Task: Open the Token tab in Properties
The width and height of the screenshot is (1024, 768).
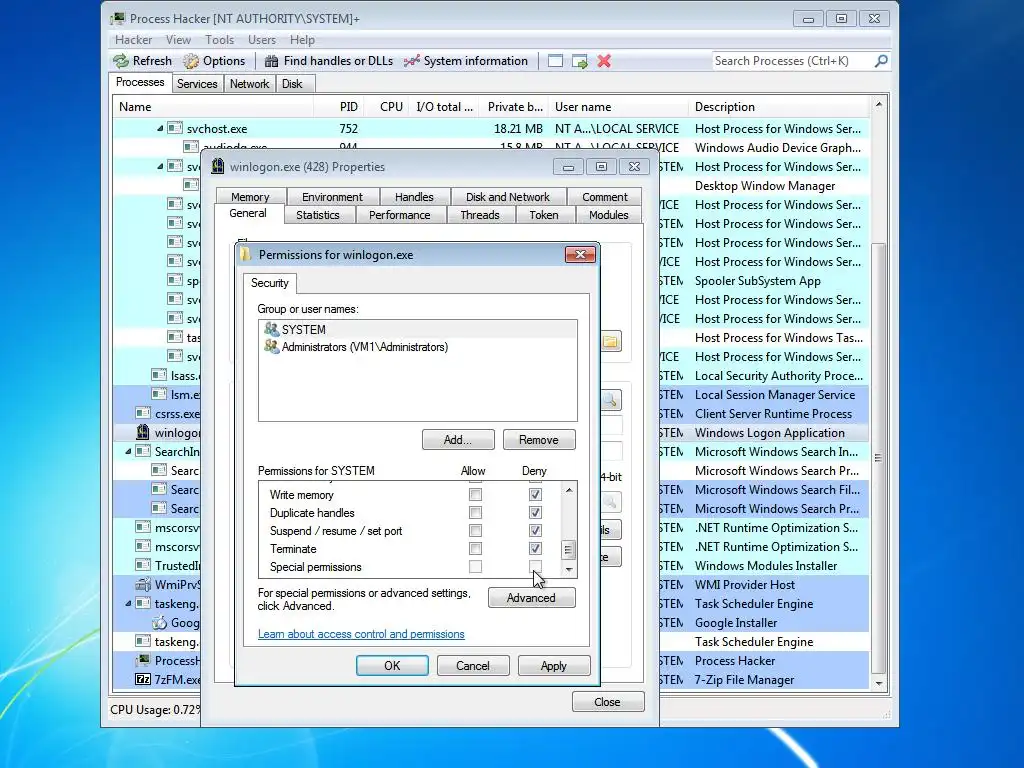Action: tap(543, 215)
